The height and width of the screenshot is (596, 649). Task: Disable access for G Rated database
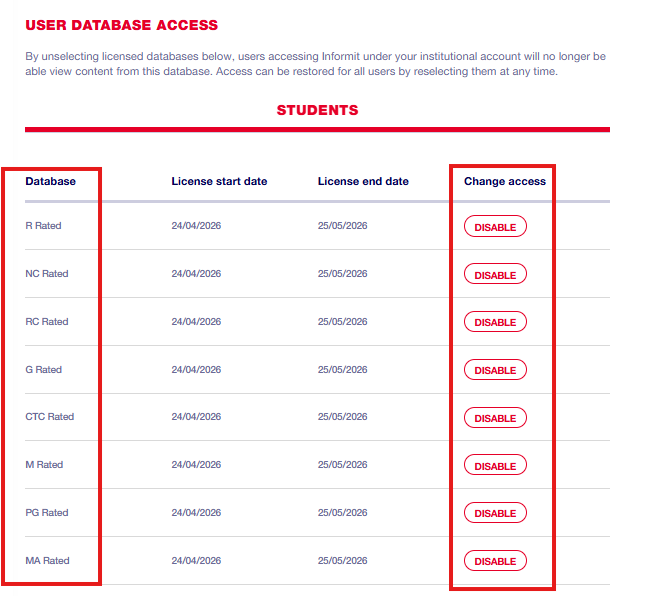495,370
